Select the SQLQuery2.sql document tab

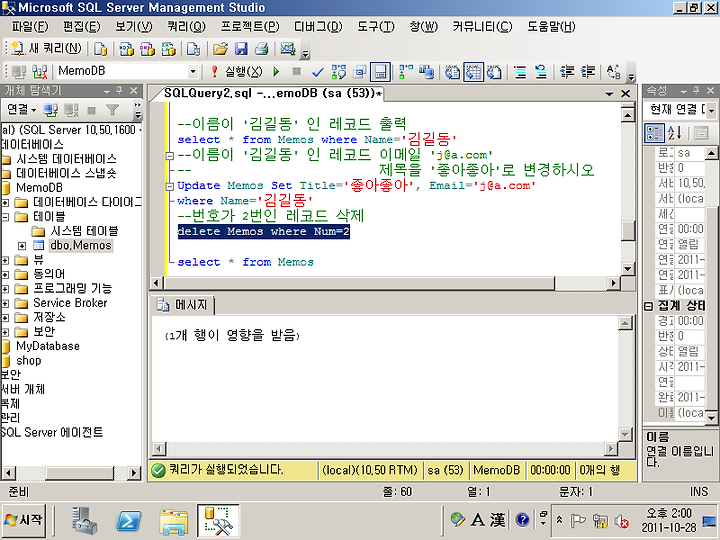[271, 93]
